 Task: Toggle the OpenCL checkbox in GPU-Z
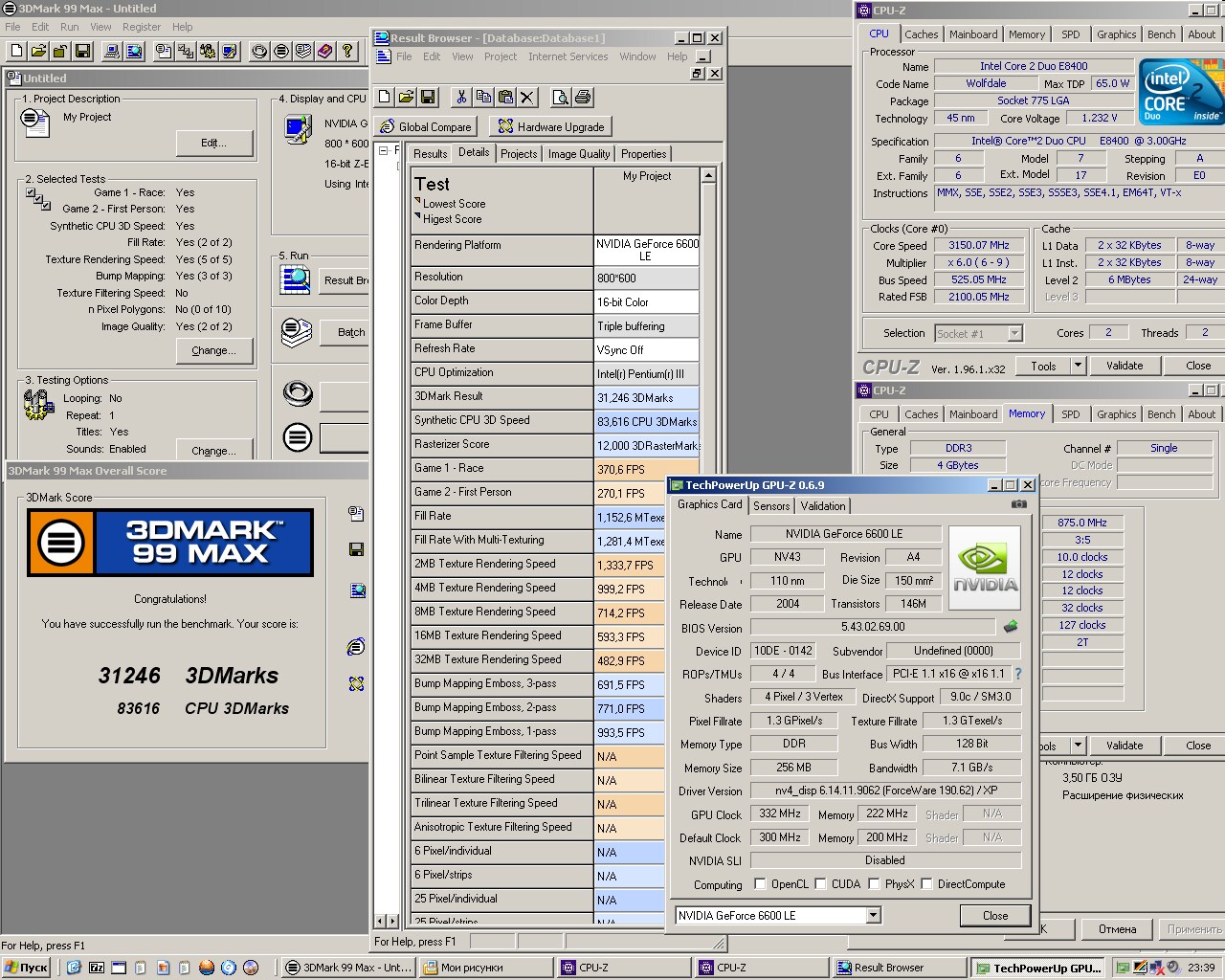[760, 883]
